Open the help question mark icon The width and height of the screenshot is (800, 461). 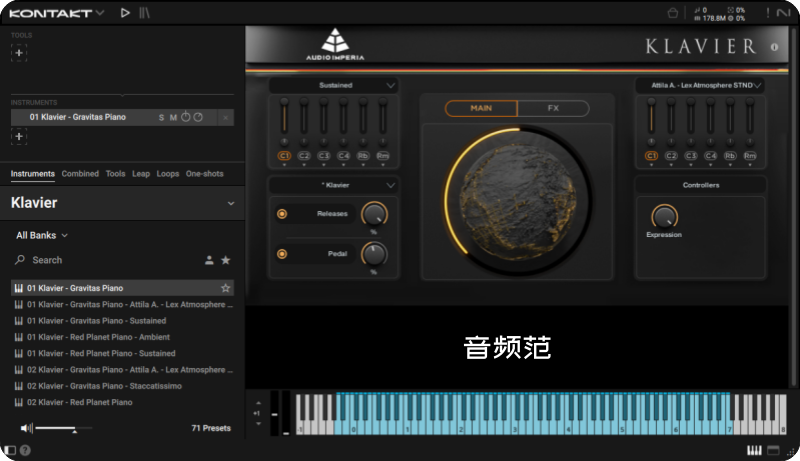[x=25, y=450]
